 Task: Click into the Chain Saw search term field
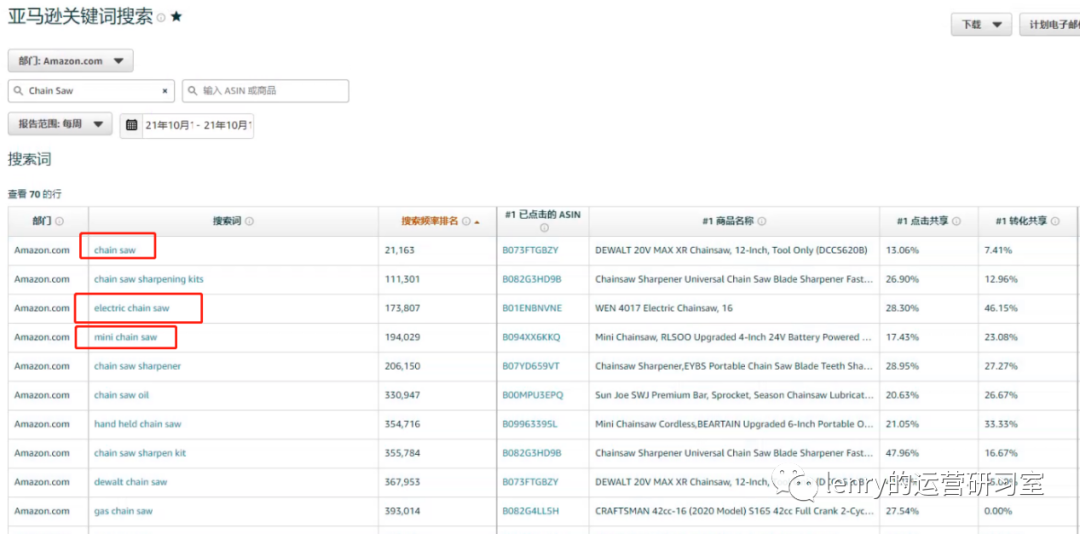point(92,91)
